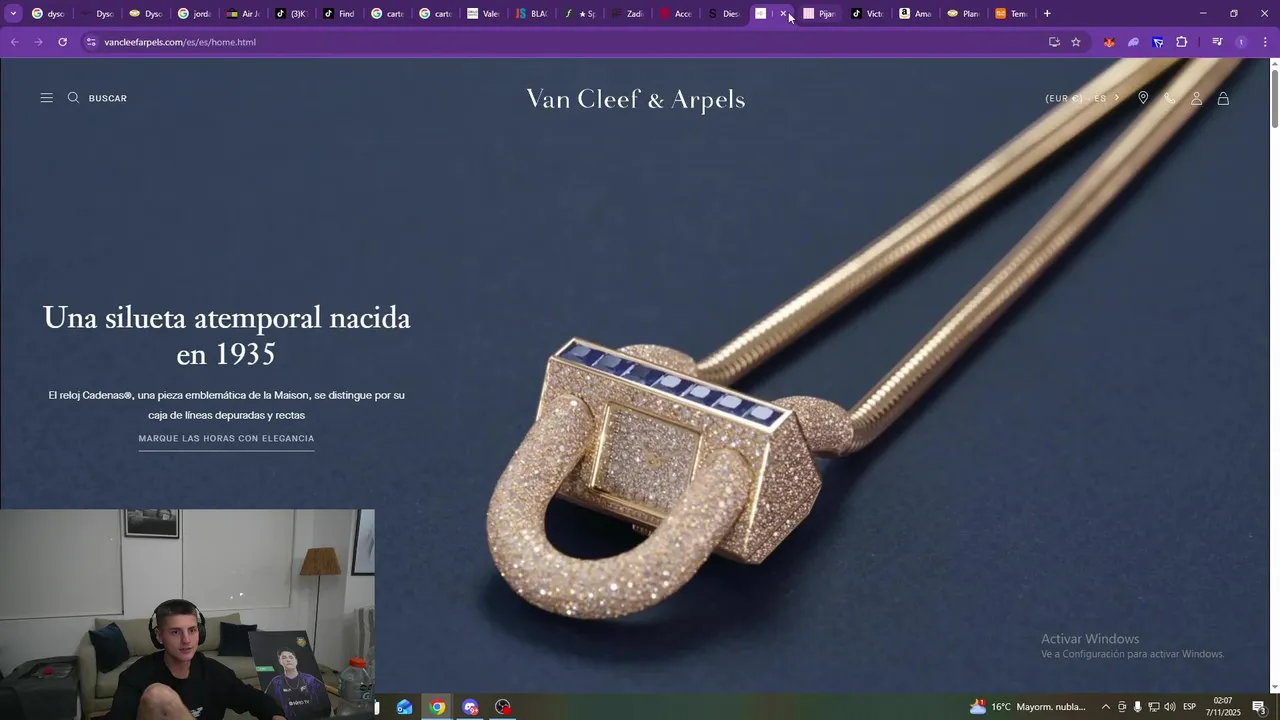Click the ESP language indicator
Image resolution: width=1280 pixels, height=720 pixels.
tap(1190, 707)
